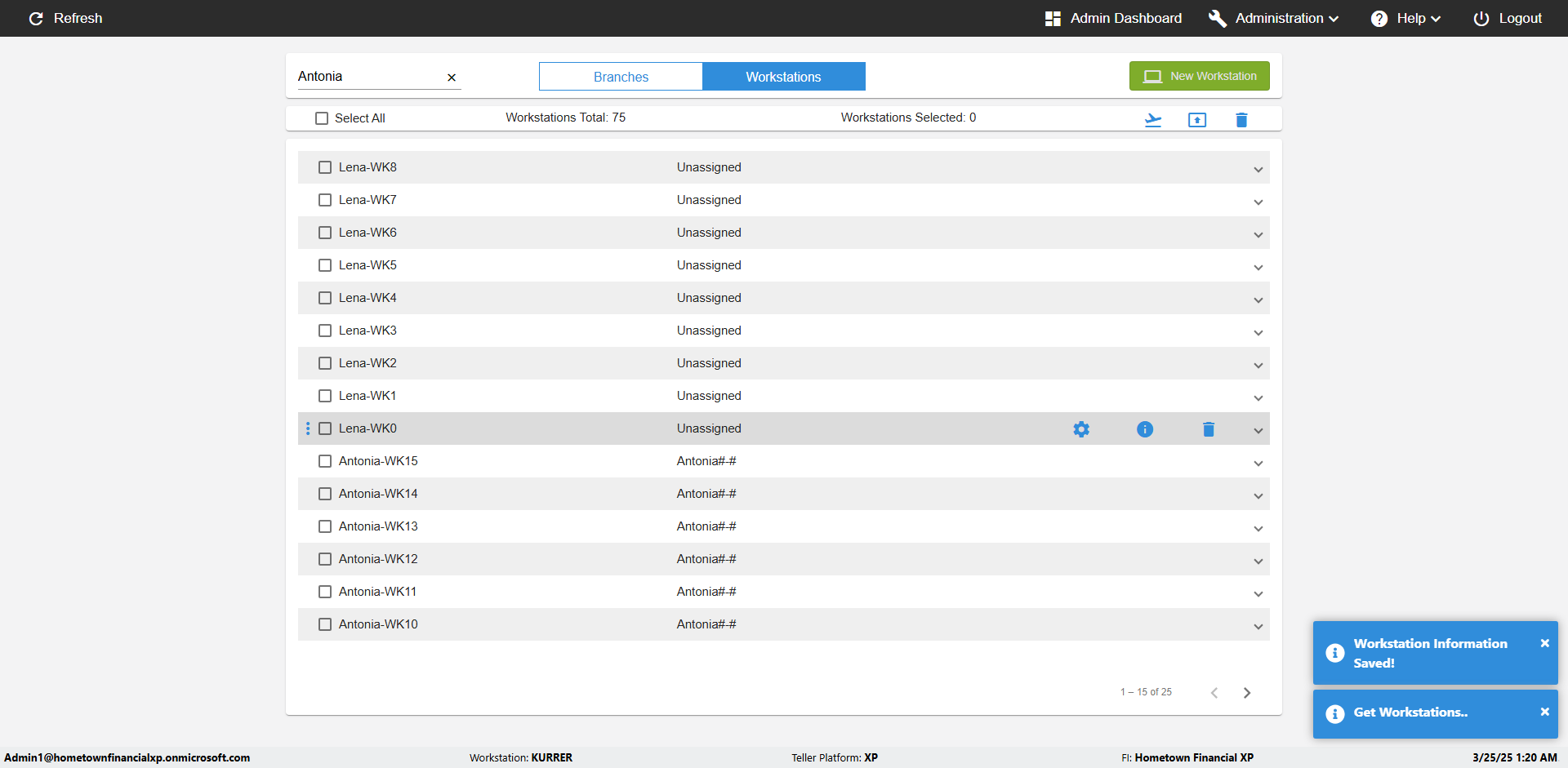Expand the Lena-WK8 row
Image resolution: width=1568 pixels, height=768 pixels.
tap(1258, 170)
